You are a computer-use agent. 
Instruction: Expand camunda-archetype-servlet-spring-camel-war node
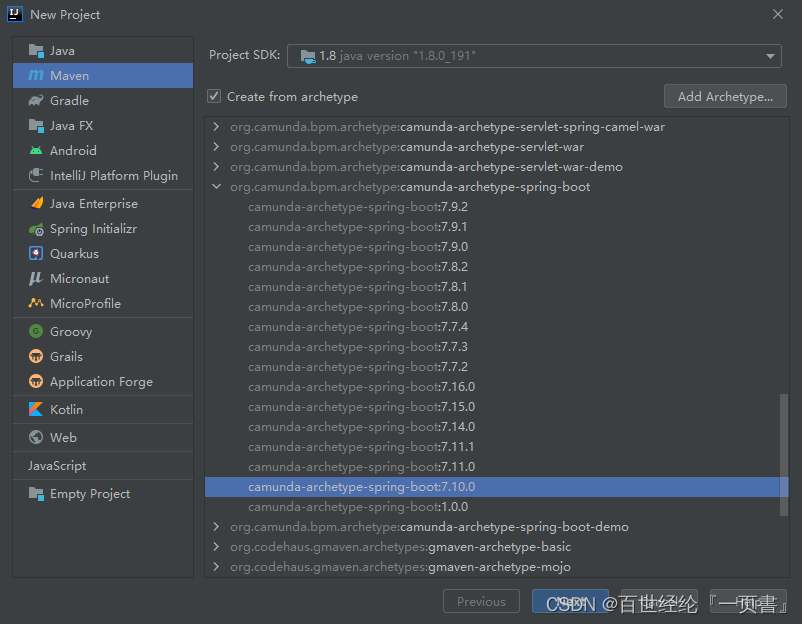coord(216,126)
